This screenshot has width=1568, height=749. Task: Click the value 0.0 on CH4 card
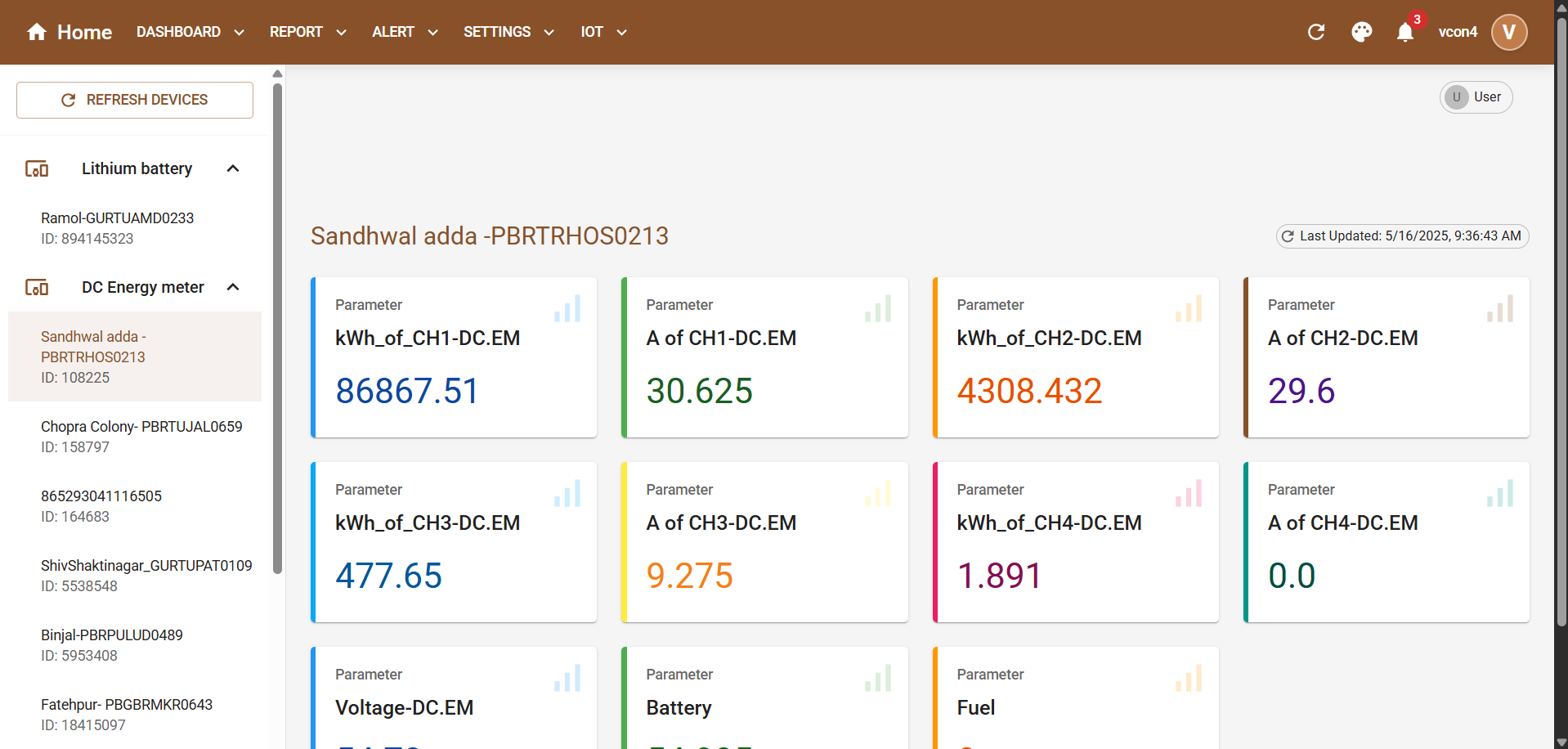click(x=1292, y=576)
